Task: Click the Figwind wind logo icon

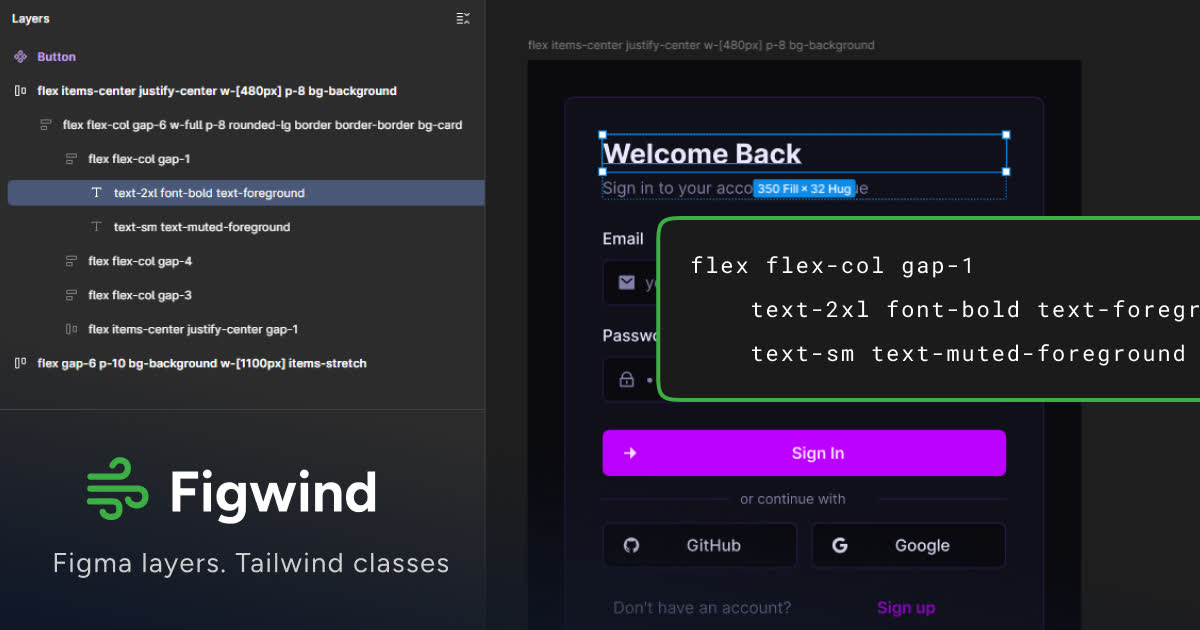Action: coord(117,489)
